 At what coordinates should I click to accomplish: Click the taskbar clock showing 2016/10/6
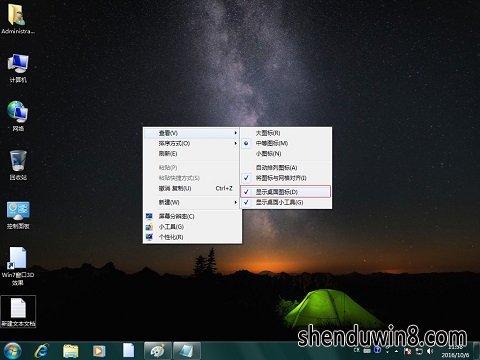pos(455,351)
